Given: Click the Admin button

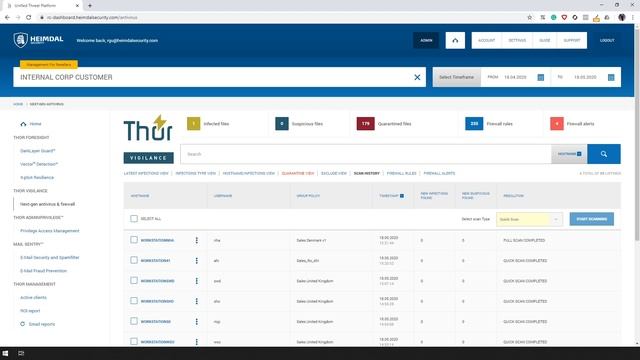Looking at the screenshot, I should point(426,40).
